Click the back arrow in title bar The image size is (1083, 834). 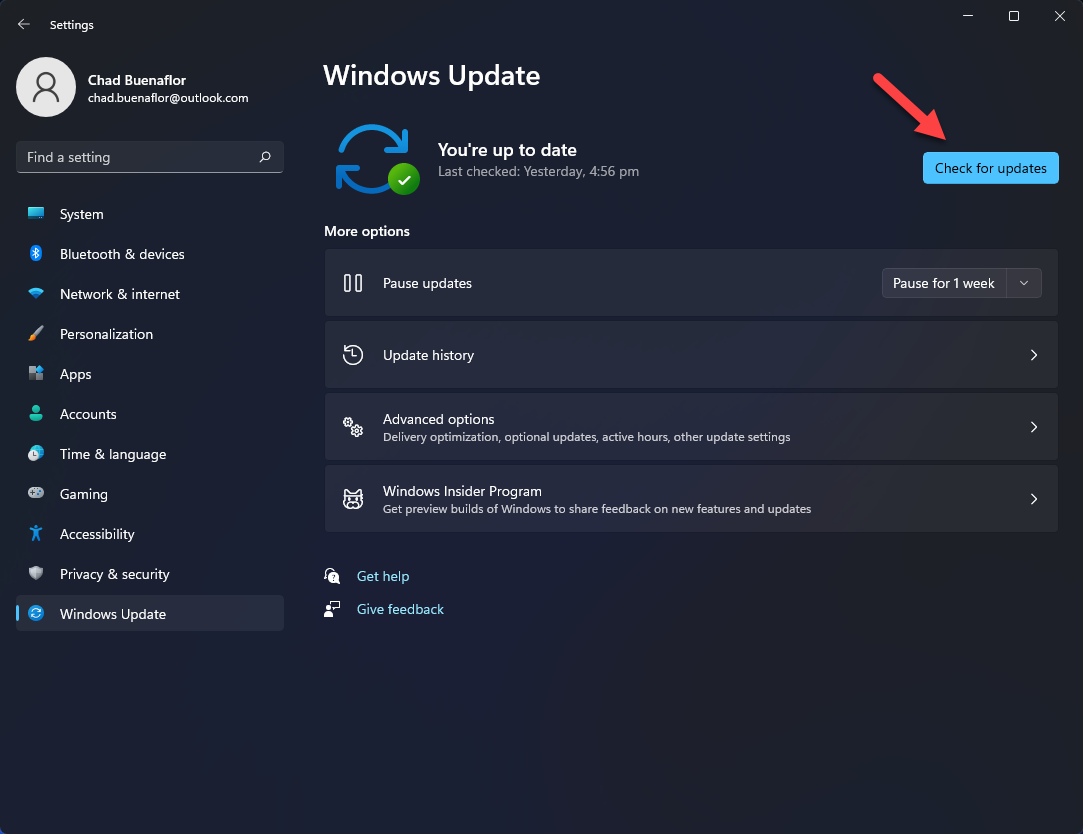point(24,25)
